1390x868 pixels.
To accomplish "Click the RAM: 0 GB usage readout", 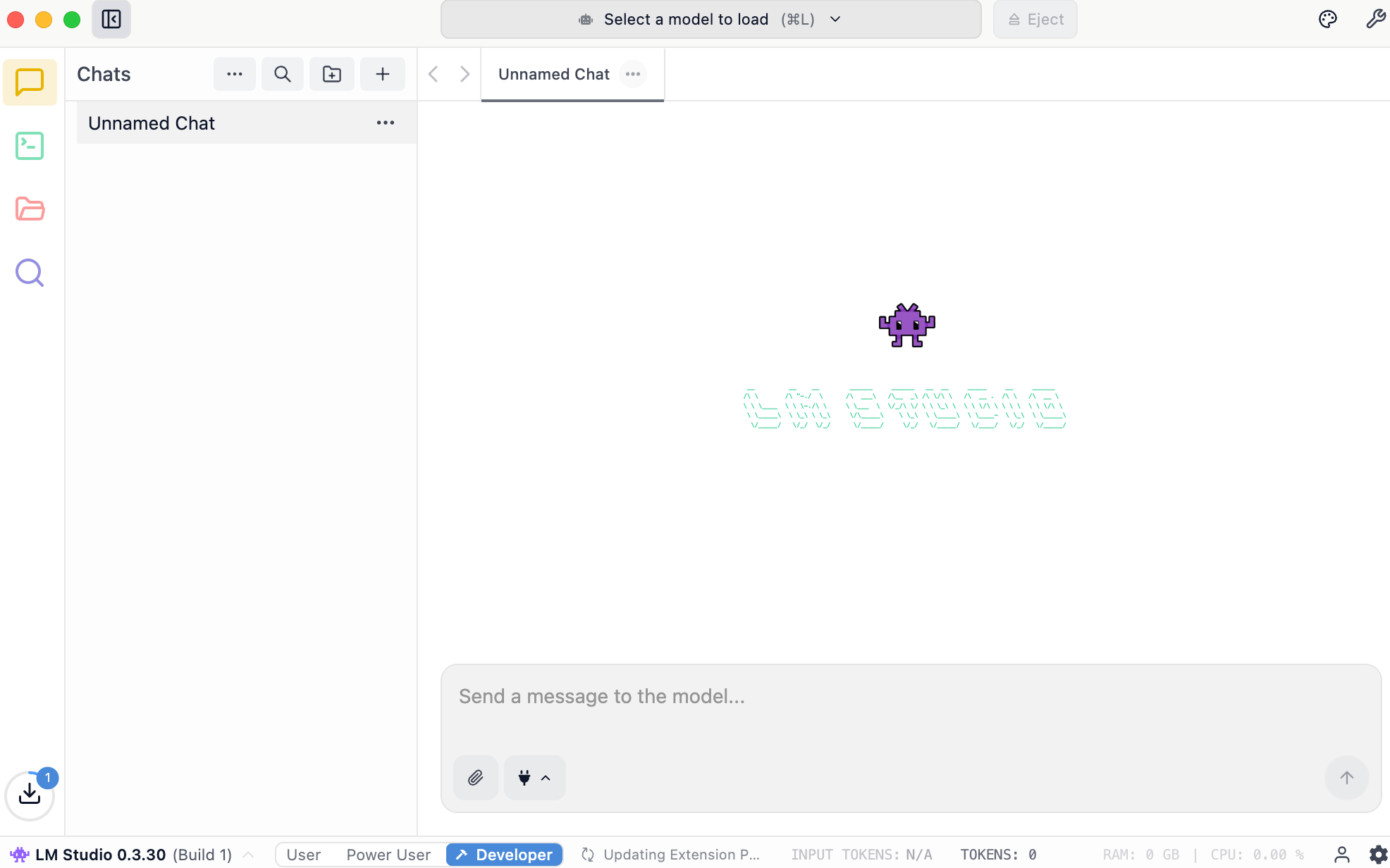I will click(1141, 855).
